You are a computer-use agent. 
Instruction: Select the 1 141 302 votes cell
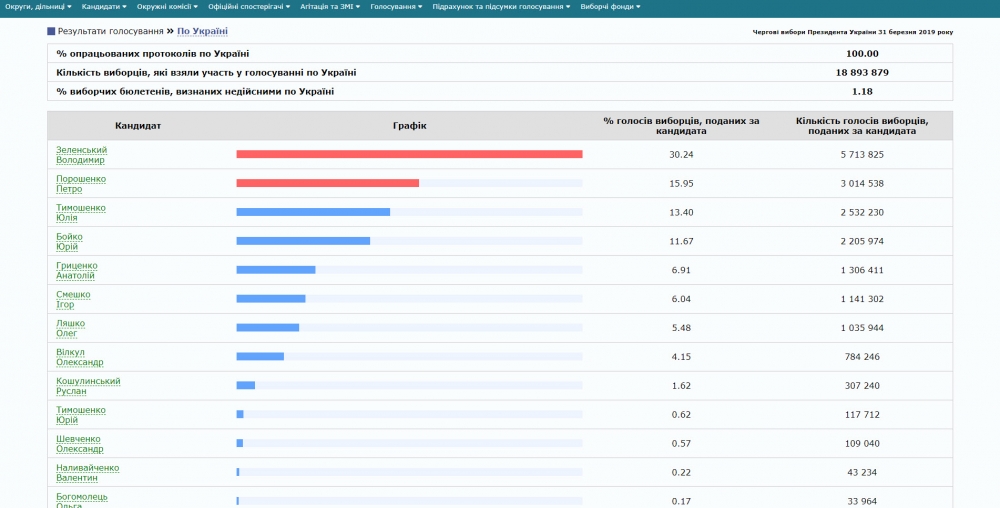click(x=862, y=299)
